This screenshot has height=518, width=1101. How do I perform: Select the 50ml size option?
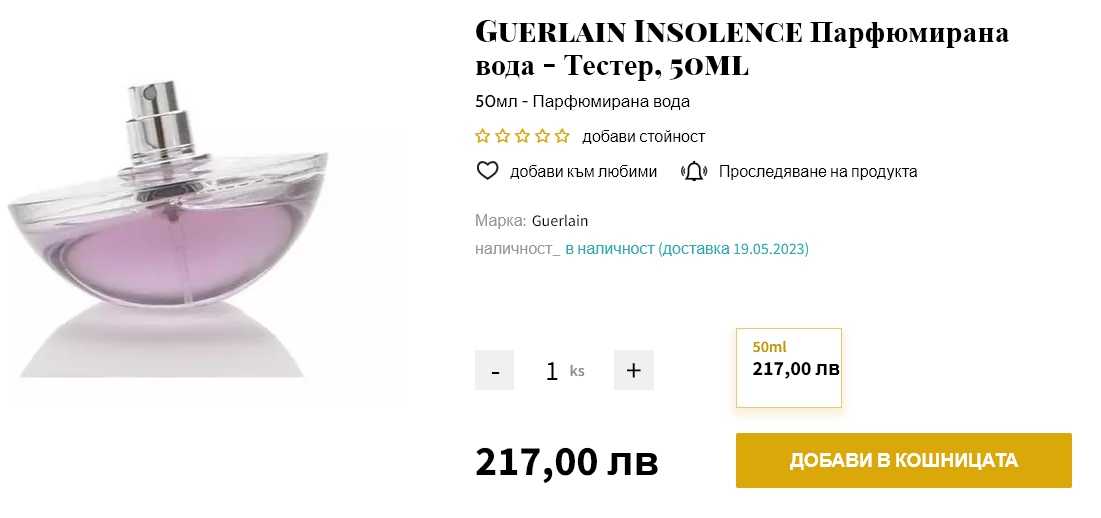(789, 367)
